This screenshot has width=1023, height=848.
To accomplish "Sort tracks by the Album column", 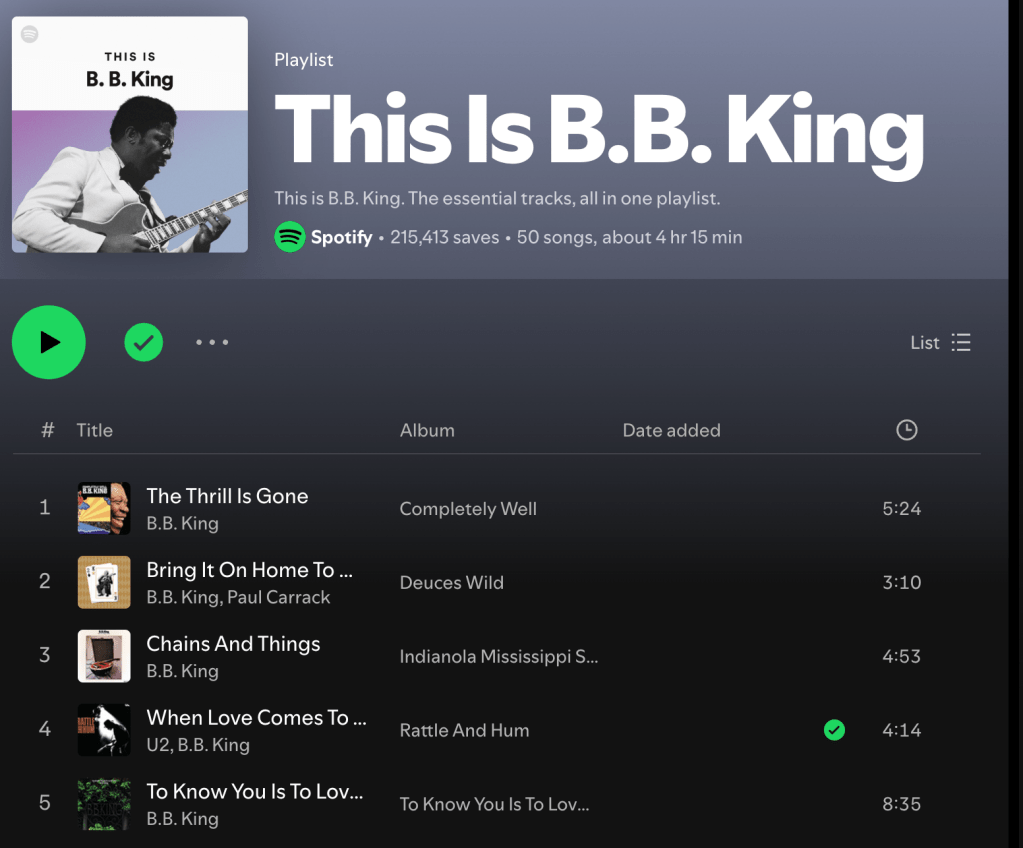I will tap(427, 431).
